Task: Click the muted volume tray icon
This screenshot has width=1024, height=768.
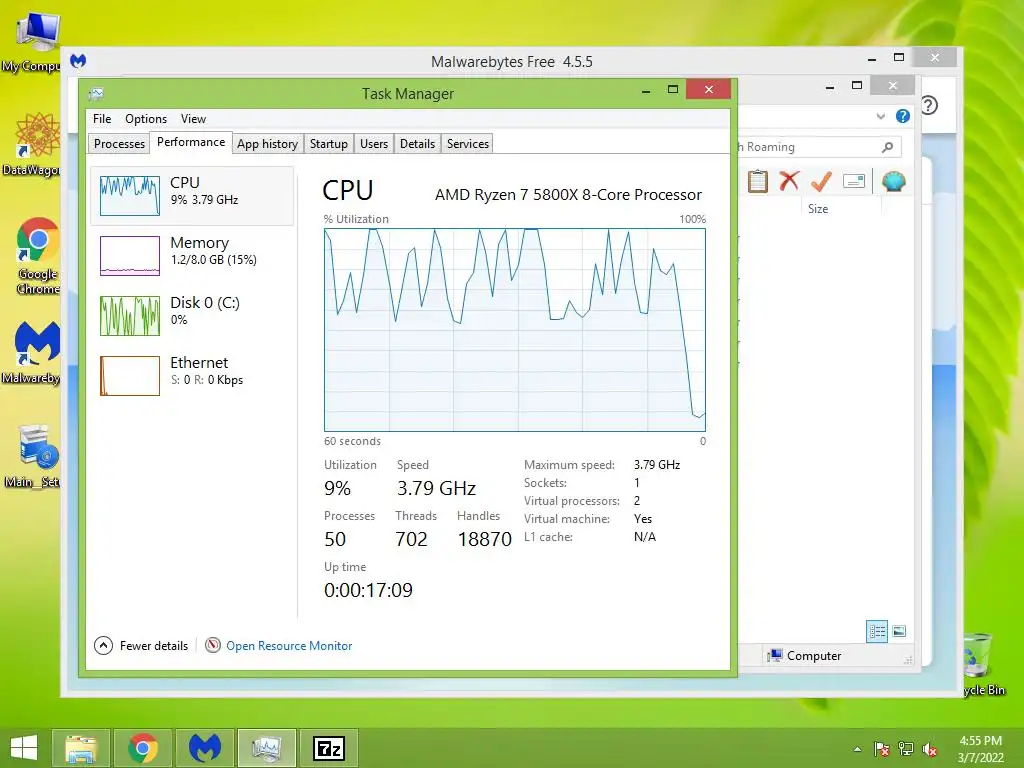Action: [x=930, y=749]
